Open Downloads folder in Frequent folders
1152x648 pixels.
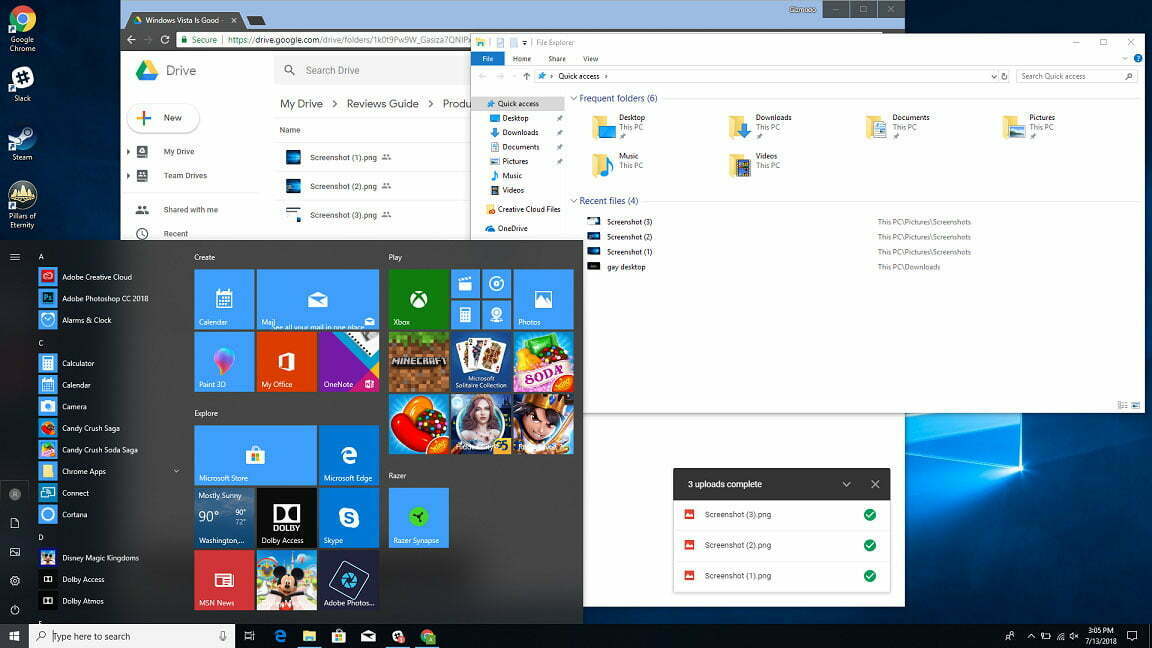[x=760, y=126]
